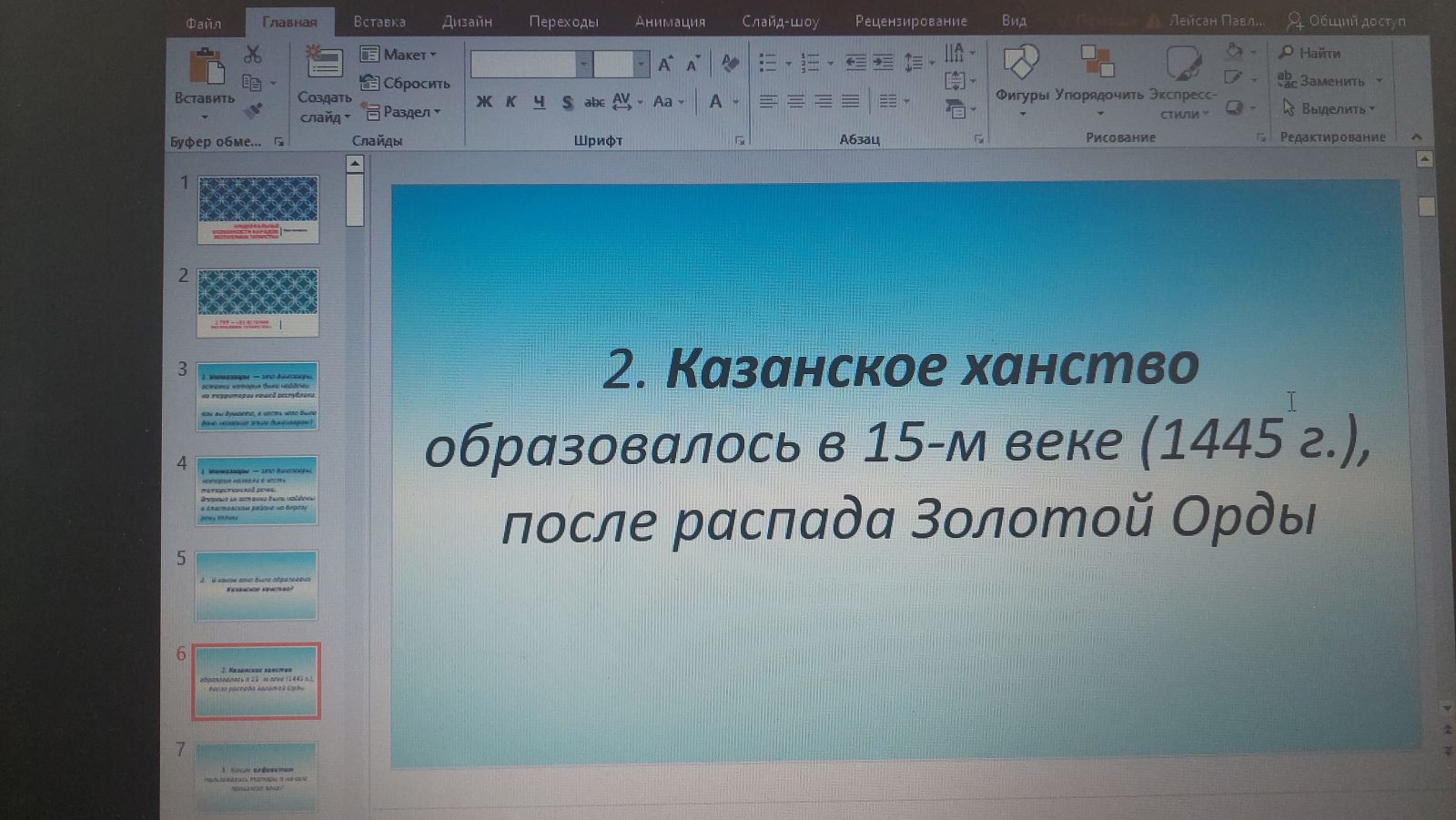The width and height of the screenshot is (1456, 820).
Task: Click the Найти find button
Action: (x=1309, y=53)
